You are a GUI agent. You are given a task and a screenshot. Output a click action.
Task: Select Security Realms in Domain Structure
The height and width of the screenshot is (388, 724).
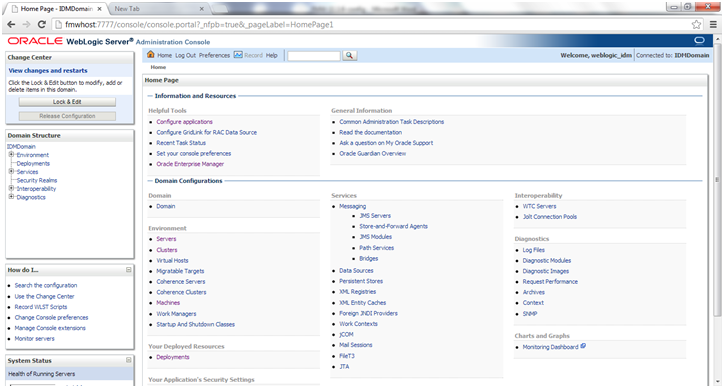(x=37, y=181)
